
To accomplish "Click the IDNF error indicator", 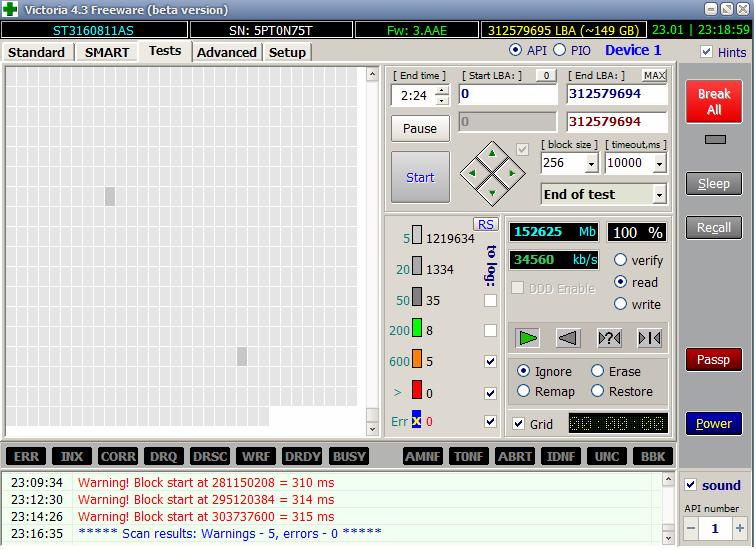I will click(x=561, y=457).
